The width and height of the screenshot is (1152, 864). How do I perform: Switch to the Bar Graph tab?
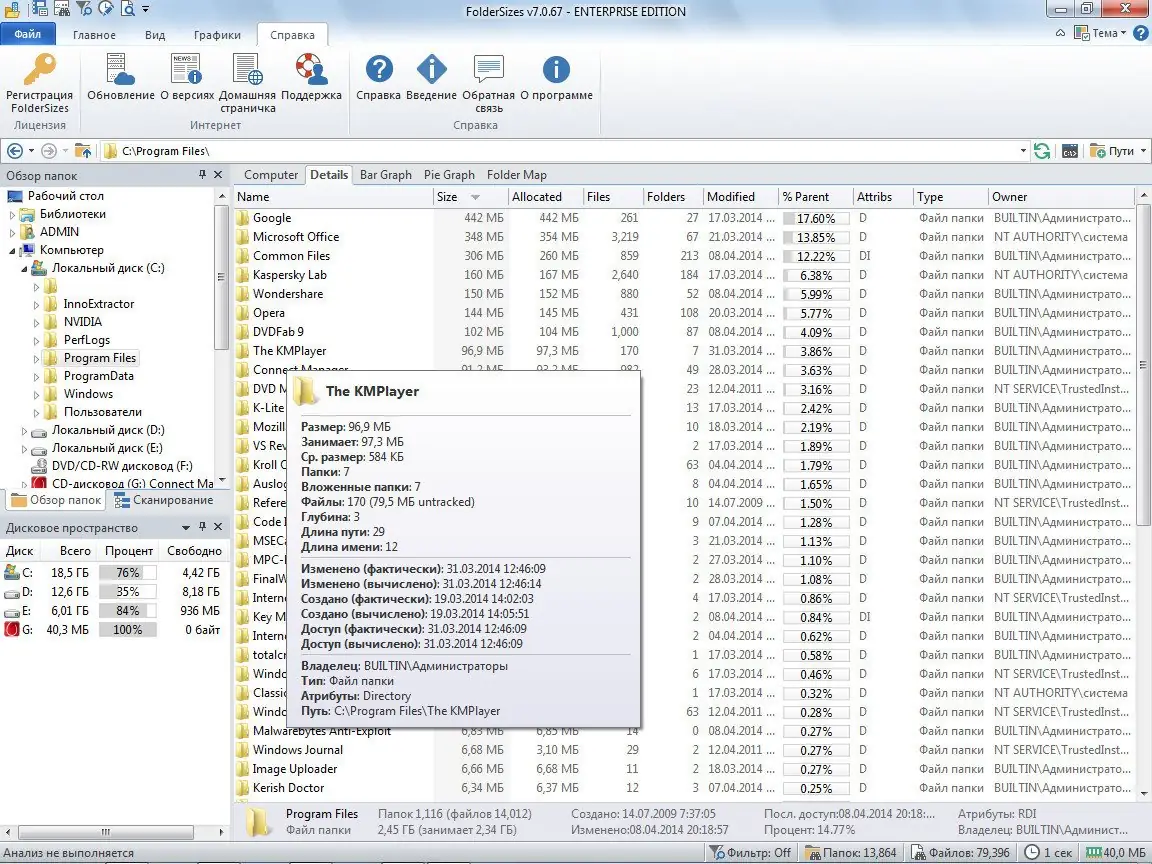[386, 175]
